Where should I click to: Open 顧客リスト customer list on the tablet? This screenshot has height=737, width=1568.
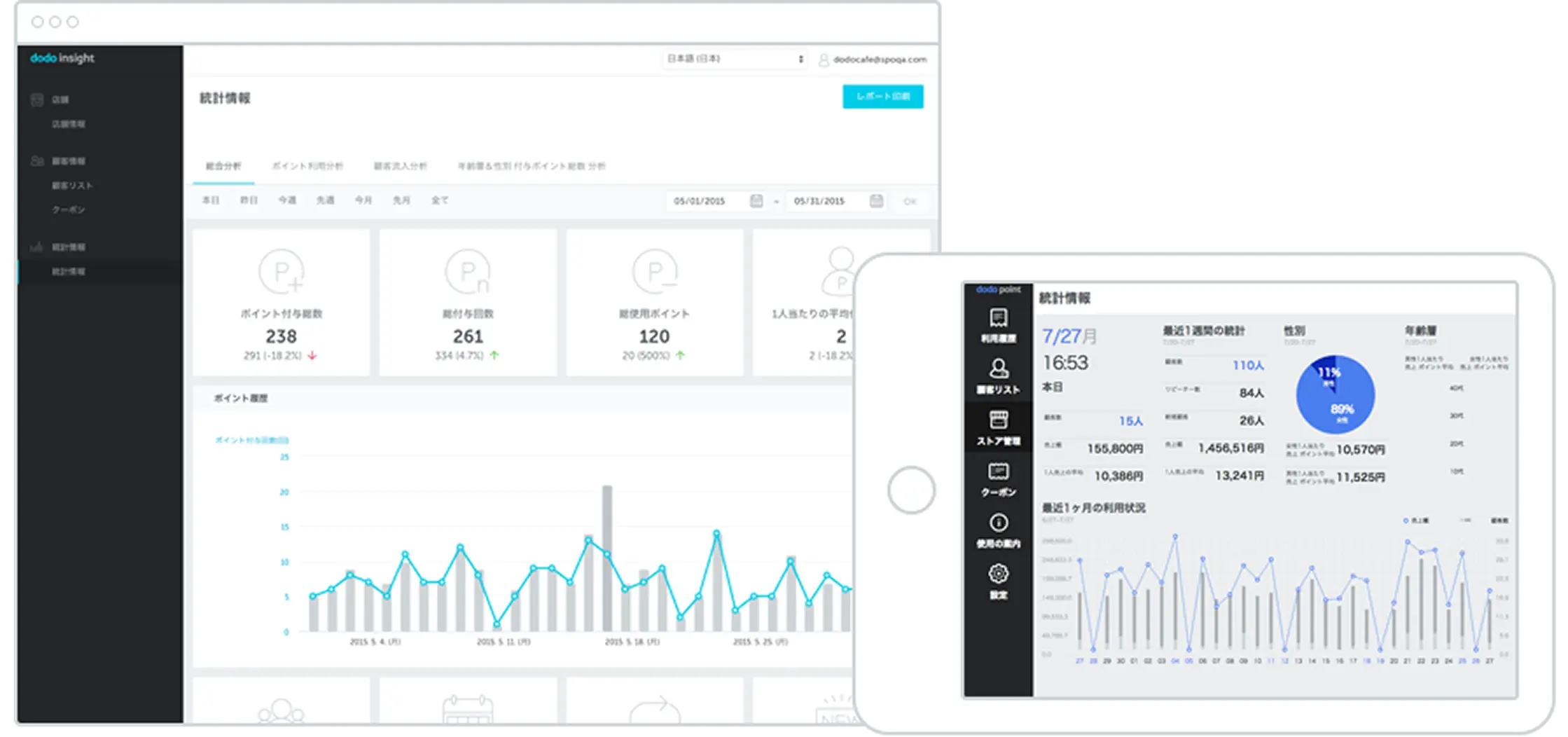pyautogui.click(x=999, y=377)
